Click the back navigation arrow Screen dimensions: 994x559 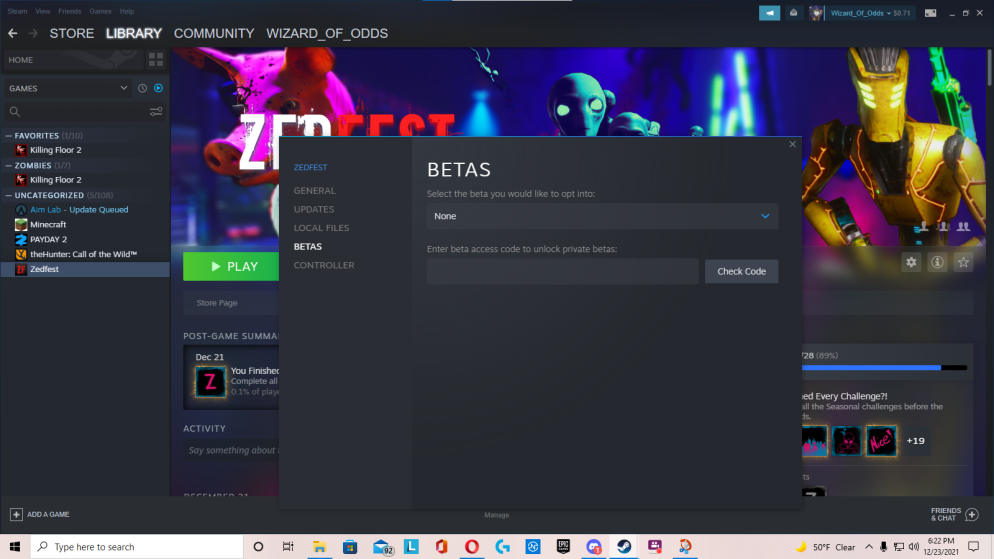click(13, 33)
